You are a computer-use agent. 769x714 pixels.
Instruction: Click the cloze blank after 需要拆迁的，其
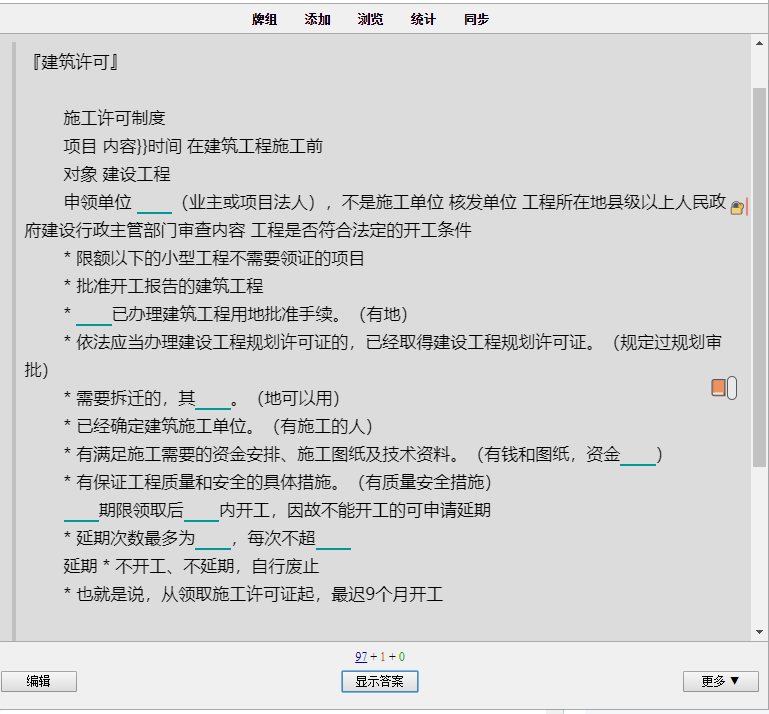(213, 399)
